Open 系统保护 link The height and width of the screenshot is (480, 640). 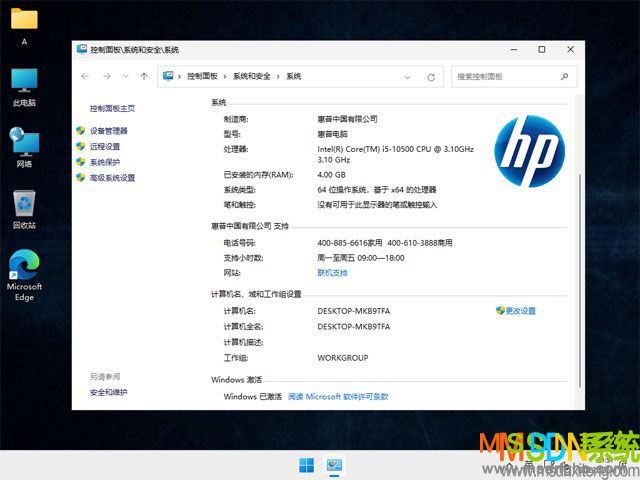(x=105, y=162)
